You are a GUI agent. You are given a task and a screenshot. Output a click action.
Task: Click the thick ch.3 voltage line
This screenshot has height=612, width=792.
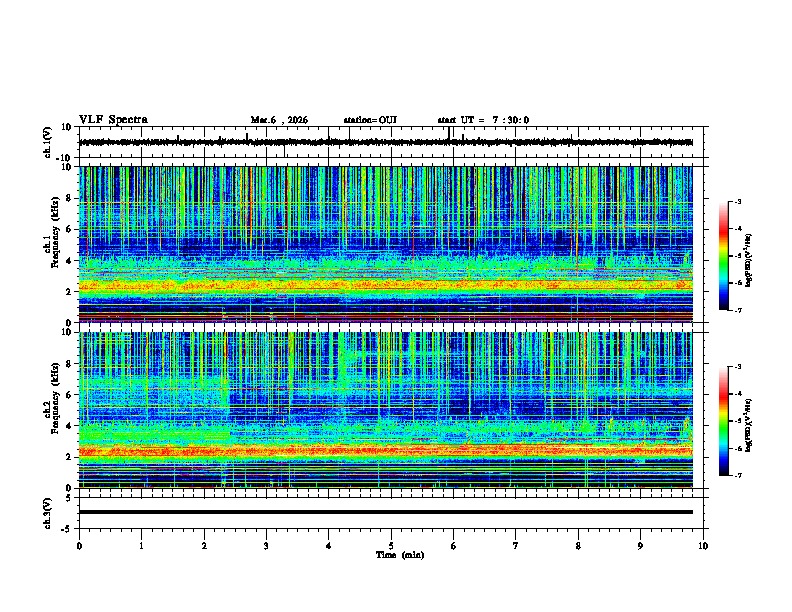click(386, 512)
